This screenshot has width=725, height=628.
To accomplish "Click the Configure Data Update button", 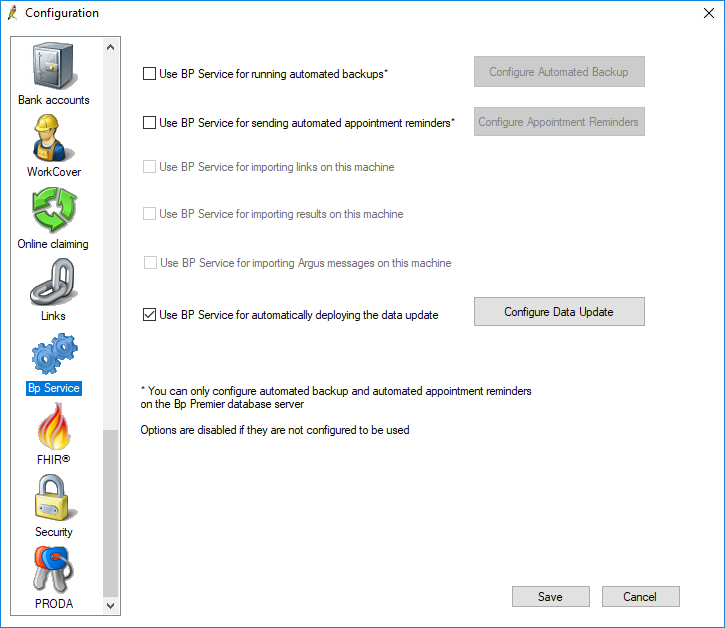I will click(559, 312).
